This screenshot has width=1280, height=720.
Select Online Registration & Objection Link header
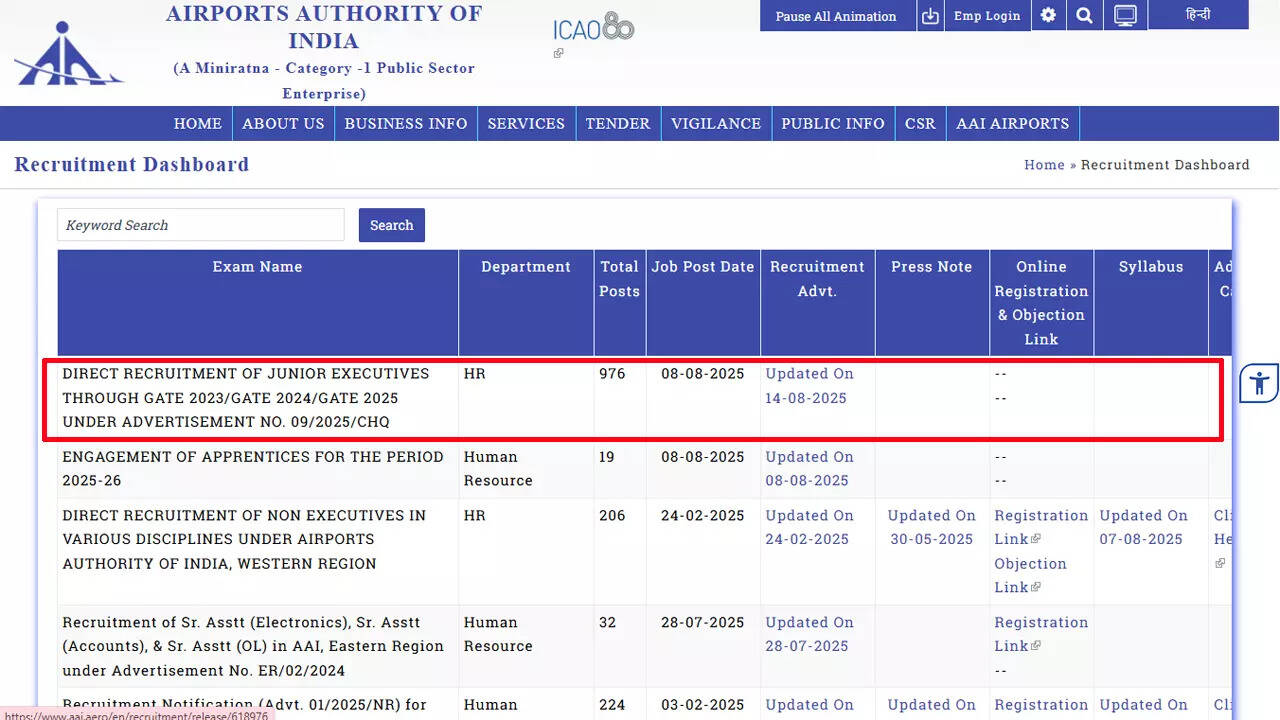[x=1041, y=303]
